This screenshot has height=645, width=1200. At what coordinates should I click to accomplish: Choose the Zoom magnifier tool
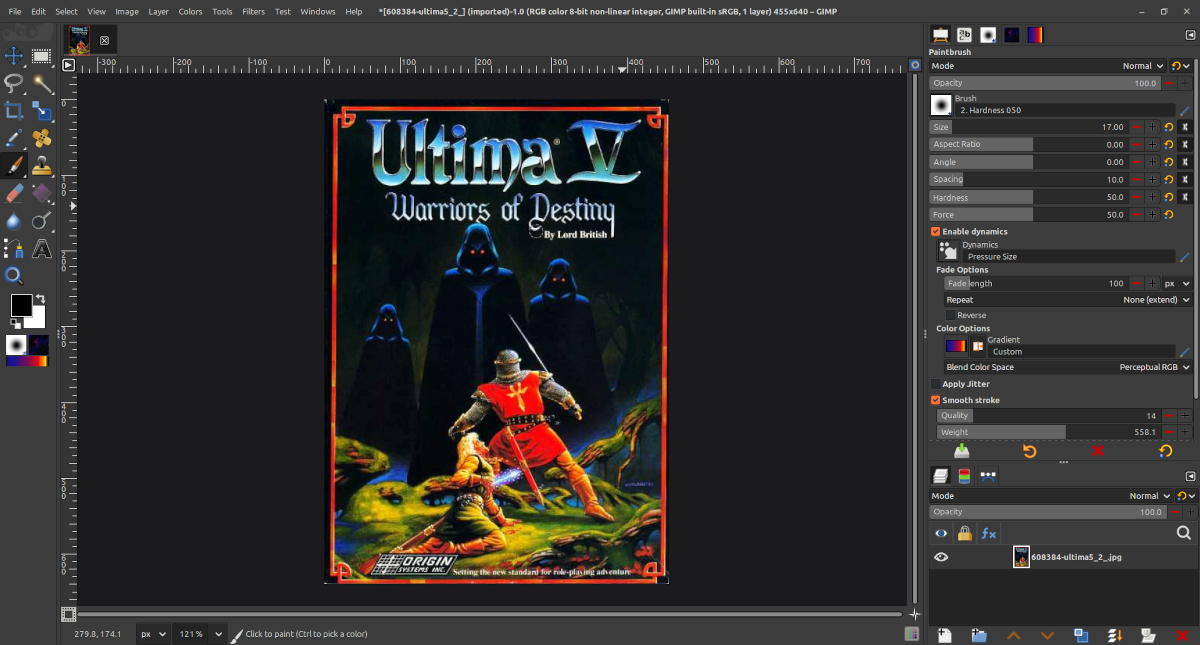pos(14,276)
